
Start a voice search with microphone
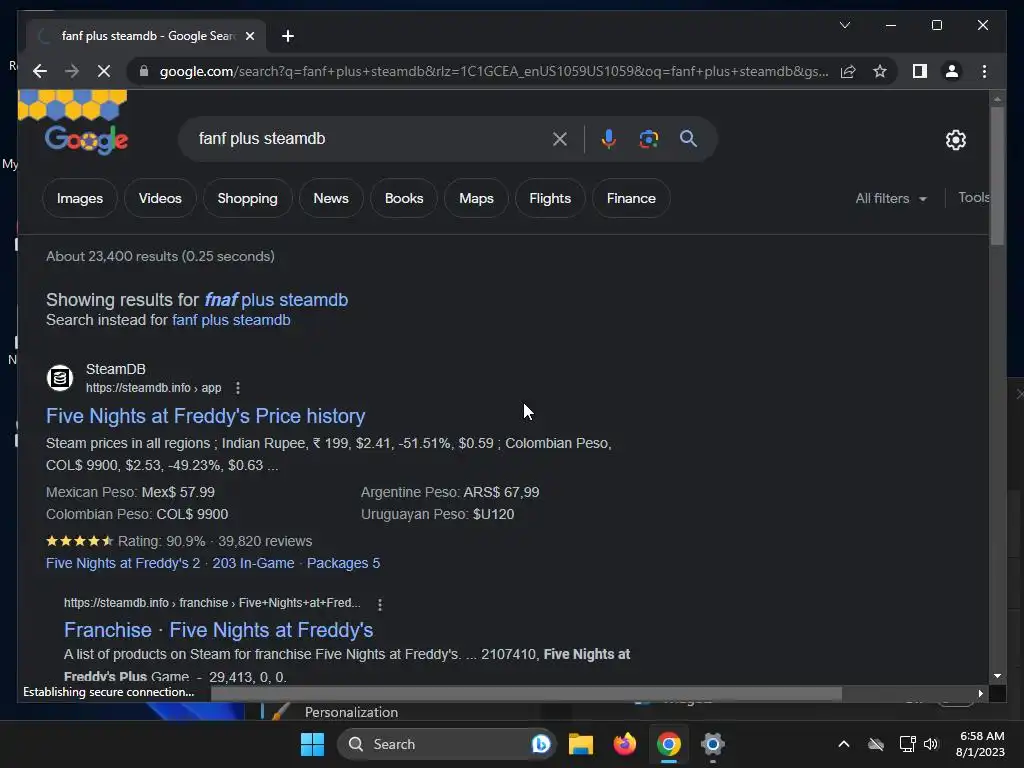[x=608, y=138]
